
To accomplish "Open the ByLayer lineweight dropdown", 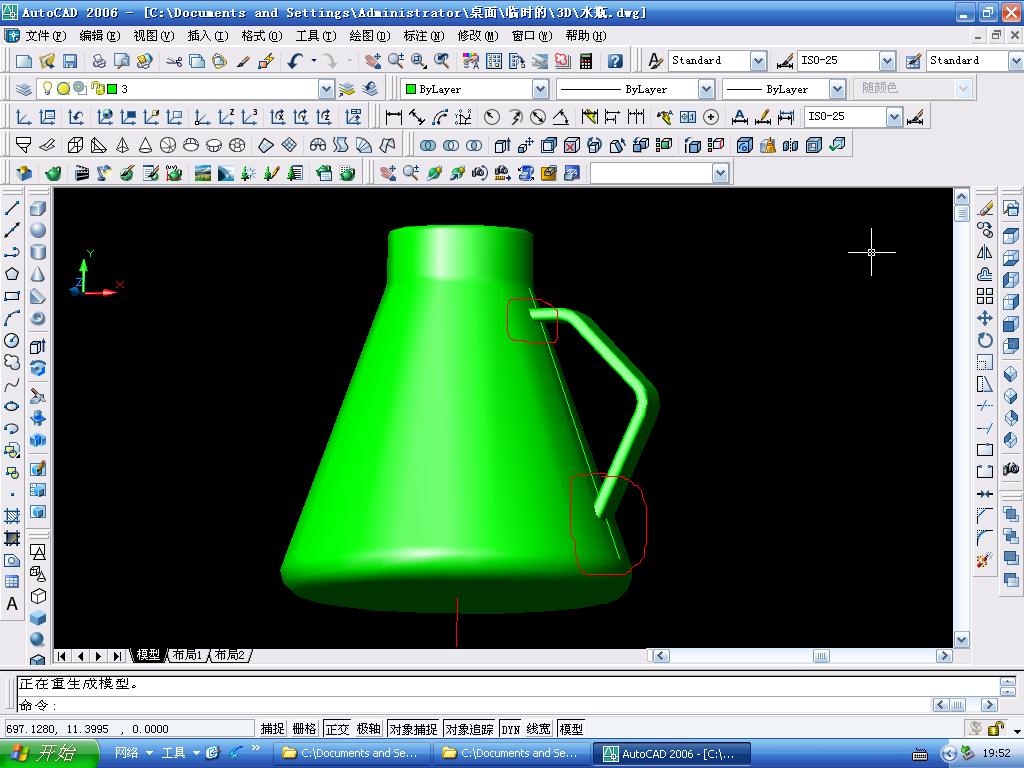I will tap(837, 89).
